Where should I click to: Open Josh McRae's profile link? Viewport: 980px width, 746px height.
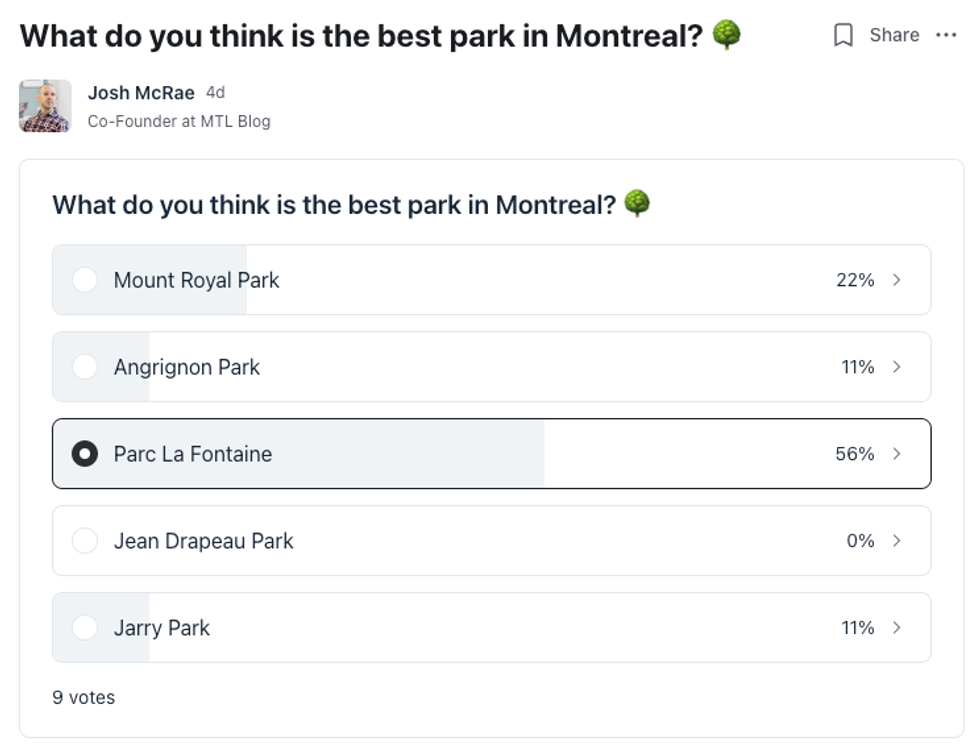(139, 93)
